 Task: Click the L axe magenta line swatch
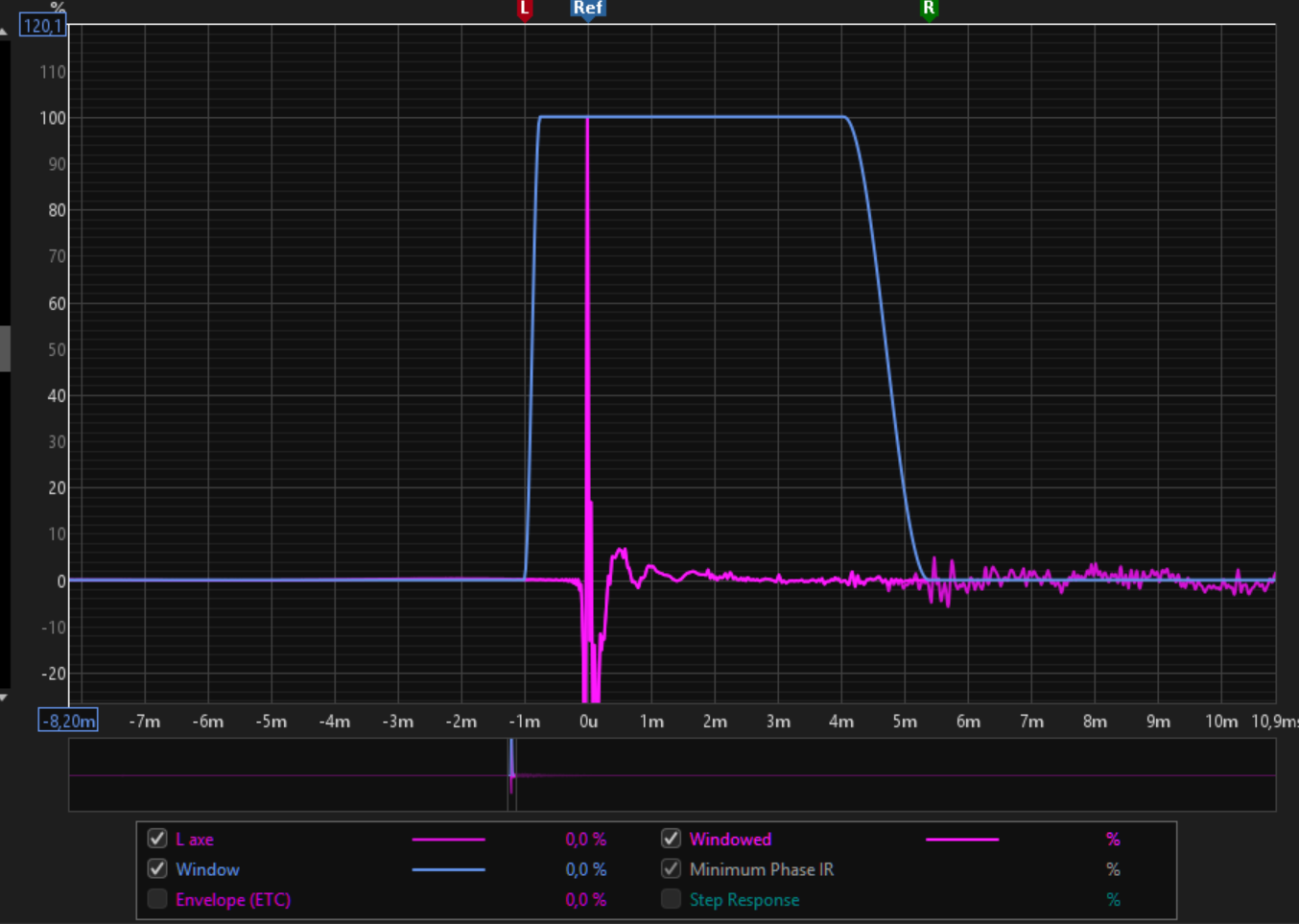(448, 840)
